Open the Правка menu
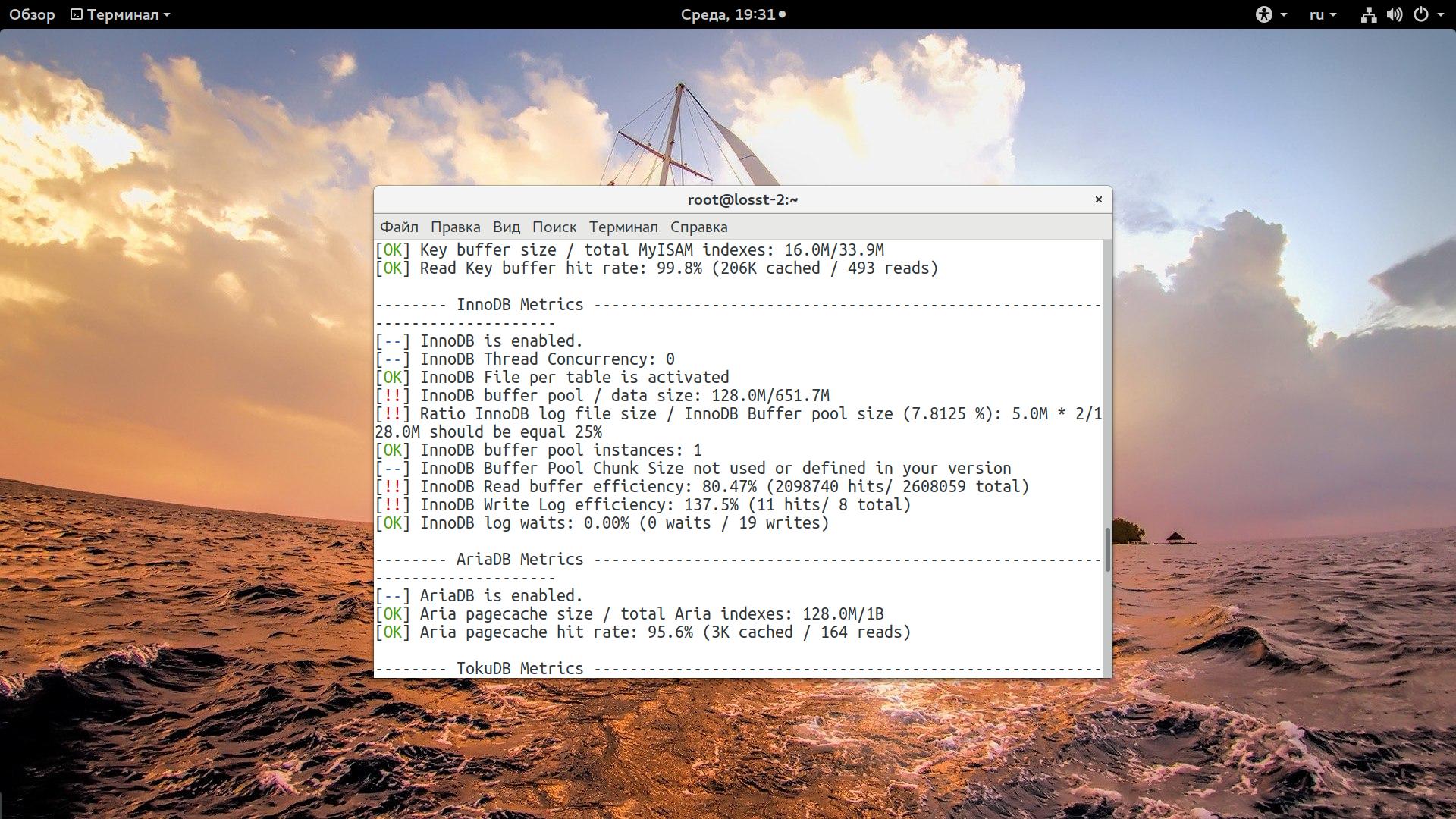The height and width of the screenshot is (819, 1456). point(455,227)
